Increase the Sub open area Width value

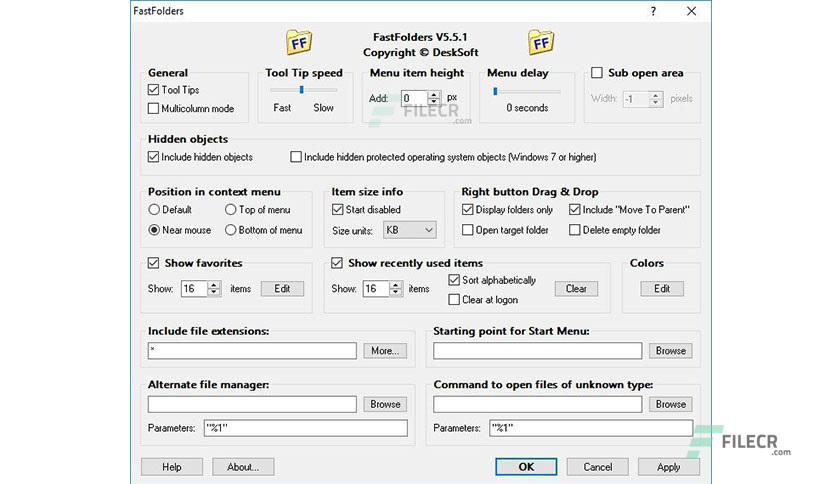tap(656, 95)
